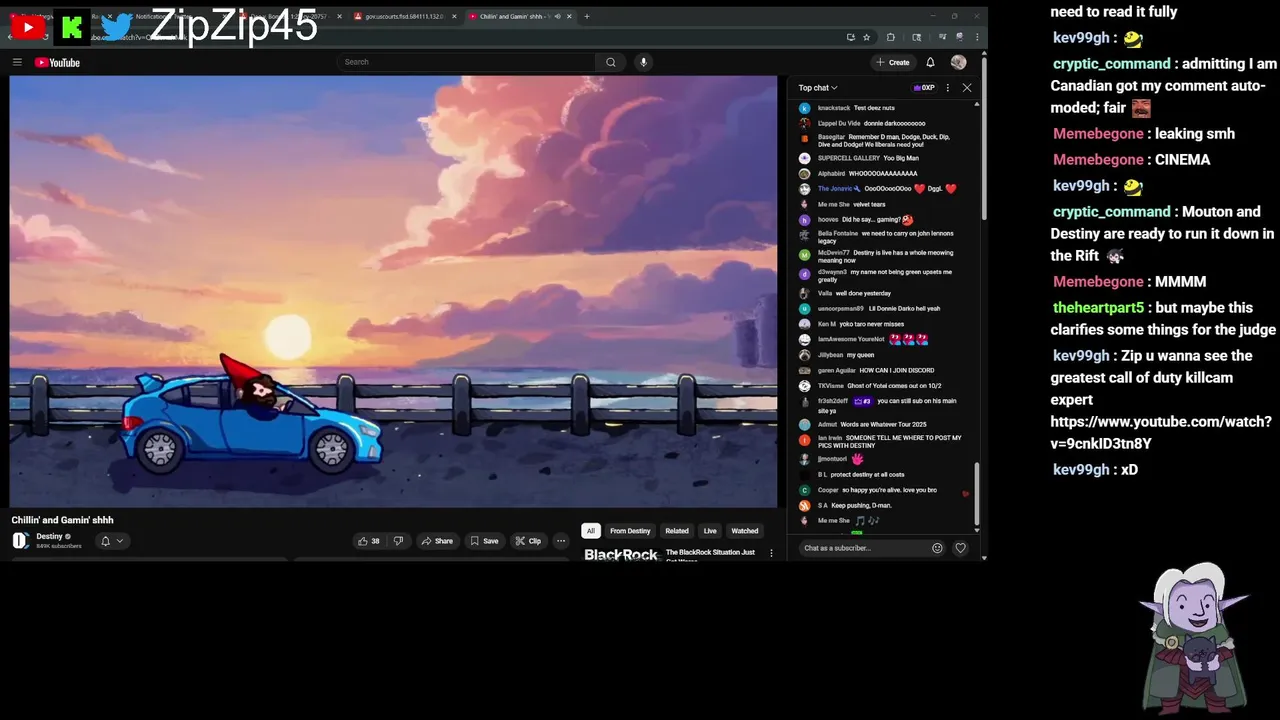Open the Destiny channel name link
This screenshot has height=720, width=1280.
(x=49, y=536)
